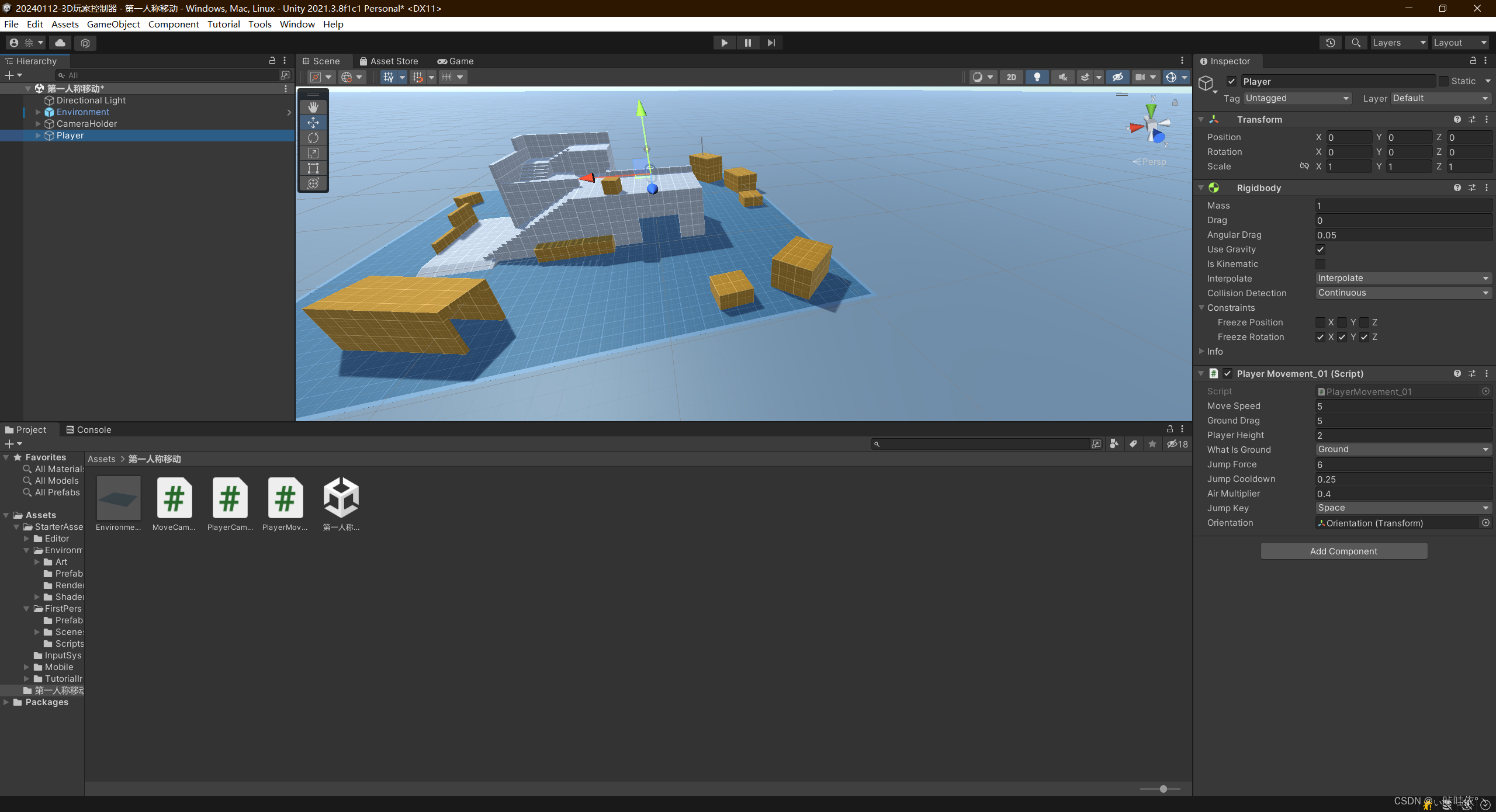Click Add Component button in Inspector
This screenshot has height=812, width=1496.
(1344, 551)
